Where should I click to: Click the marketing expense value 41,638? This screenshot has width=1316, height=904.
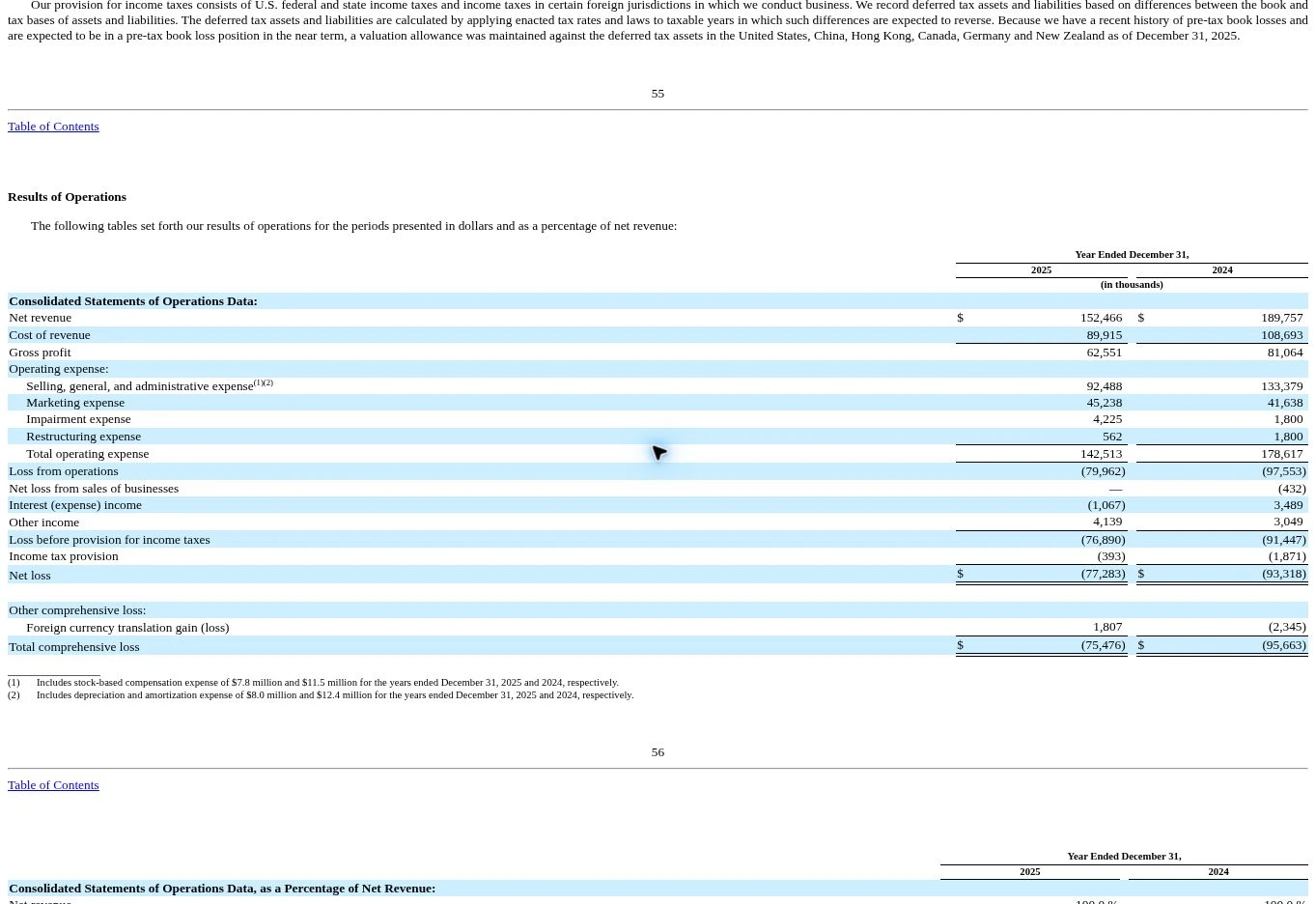[x=1284, y=403]
